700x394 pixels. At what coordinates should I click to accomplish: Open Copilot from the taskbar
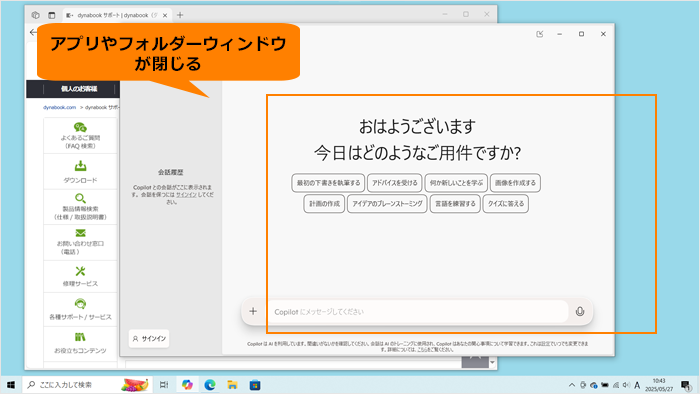[187, 385]
